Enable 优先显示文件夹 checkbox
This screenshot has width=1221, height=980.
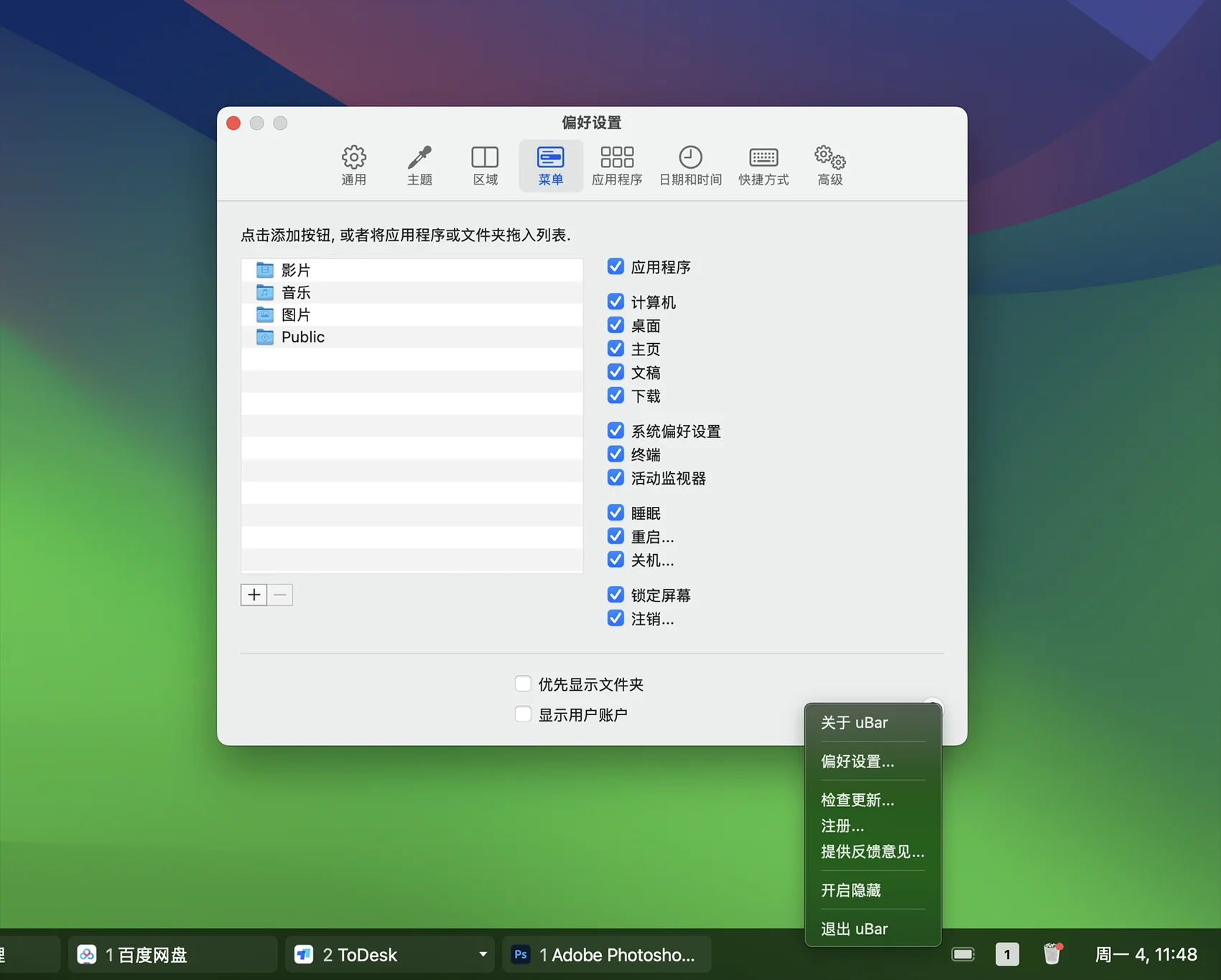[523, 683]
